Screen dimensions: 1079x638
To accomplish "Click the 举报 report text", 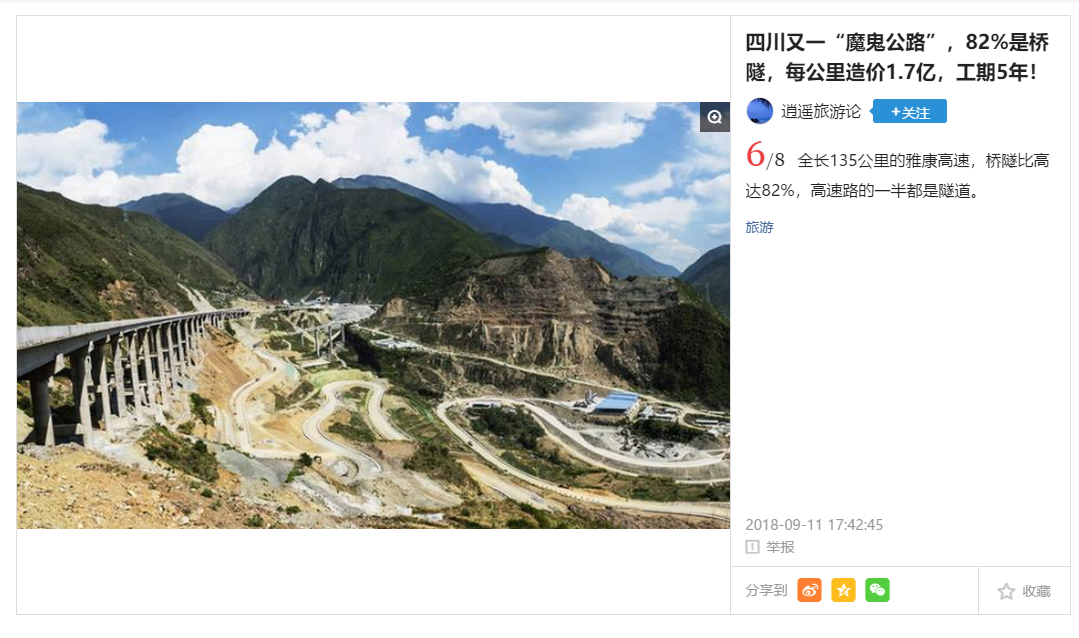I will point(780,547).
